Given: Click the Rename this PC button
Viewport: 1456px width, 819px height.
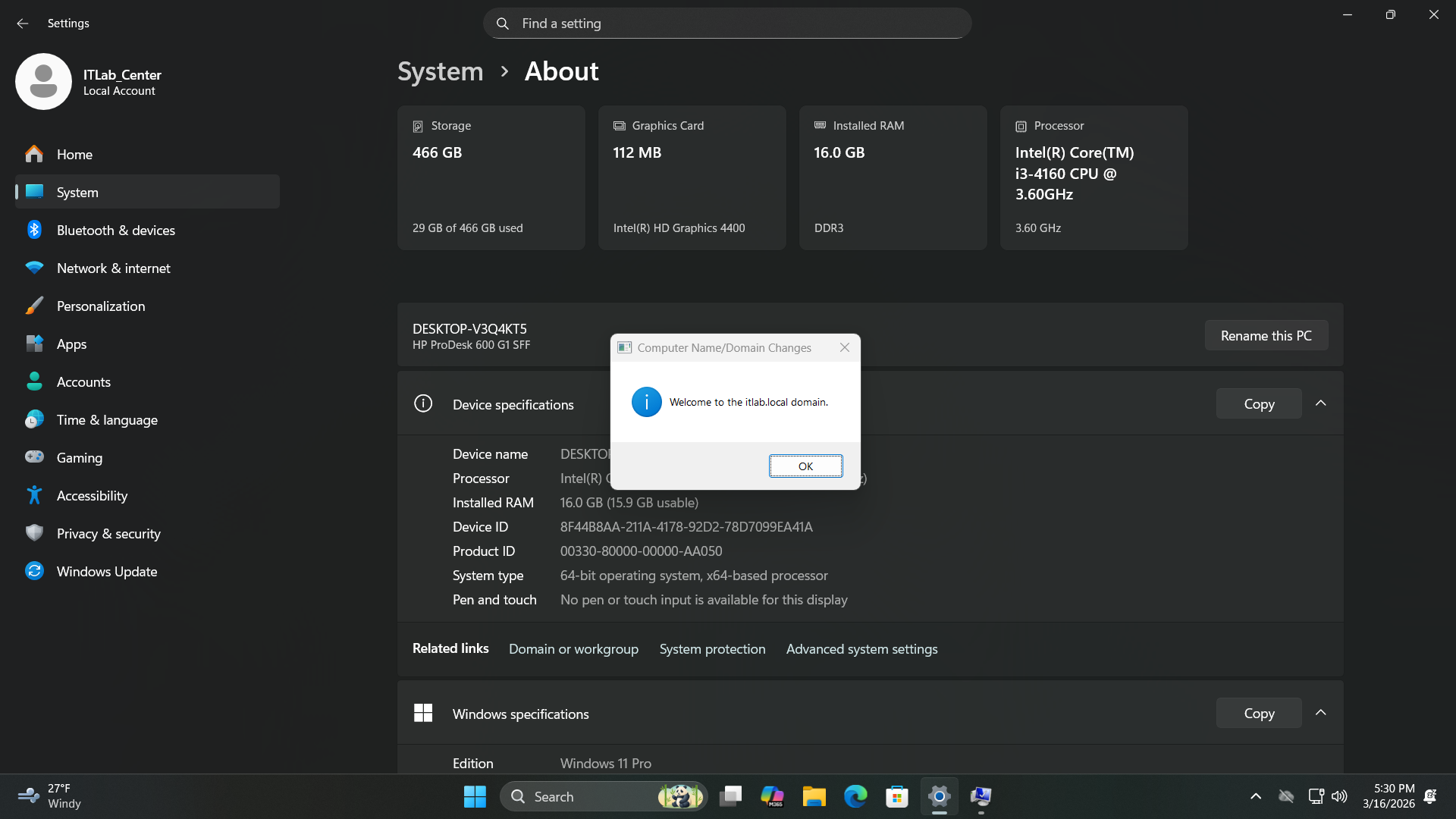Looking at the screenshot, I should tap(1266, 335).
